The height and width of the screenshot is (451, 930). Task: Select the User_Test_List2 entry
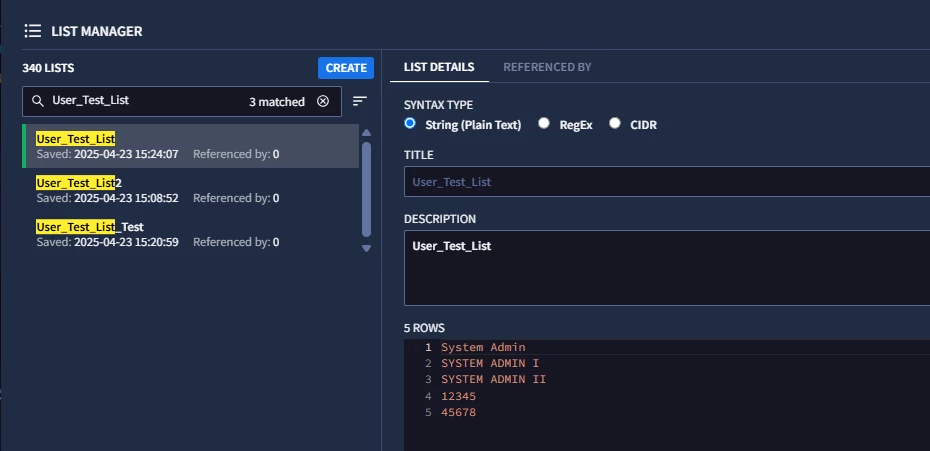click(x=190, y=190)
